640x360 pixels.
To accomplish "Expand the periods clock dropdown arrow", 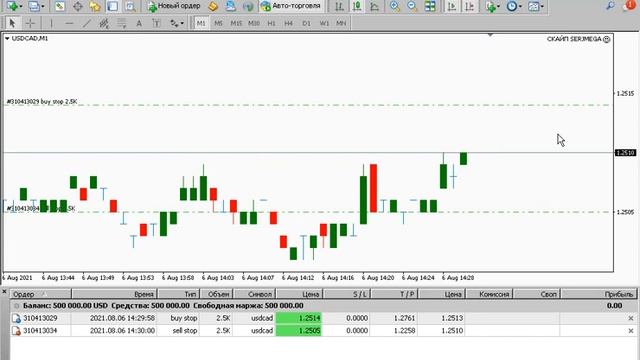I will 520,7.
